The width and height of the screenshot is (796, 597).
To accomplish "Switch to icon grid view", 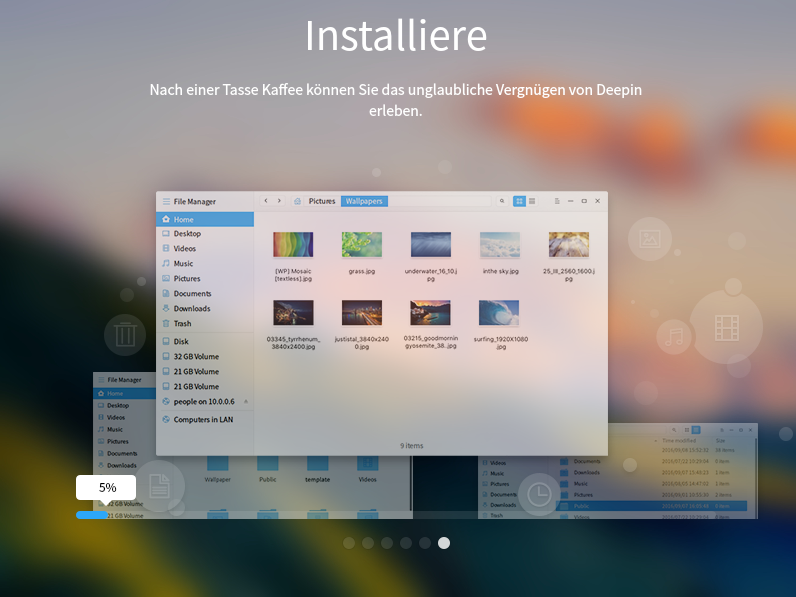I will (x=519, y=201).
